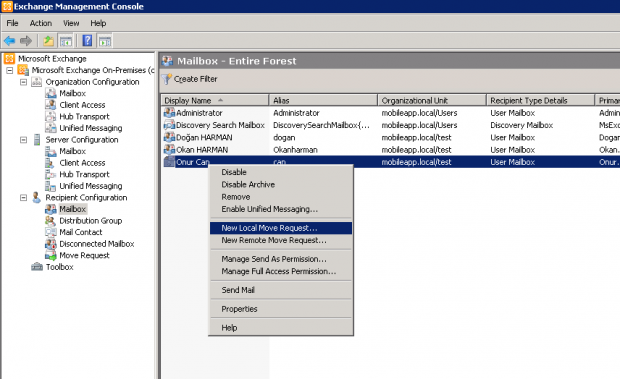Click Administrator's 'mobileapp.local/Users' cell
620x379 pixels.
[419, 113]
